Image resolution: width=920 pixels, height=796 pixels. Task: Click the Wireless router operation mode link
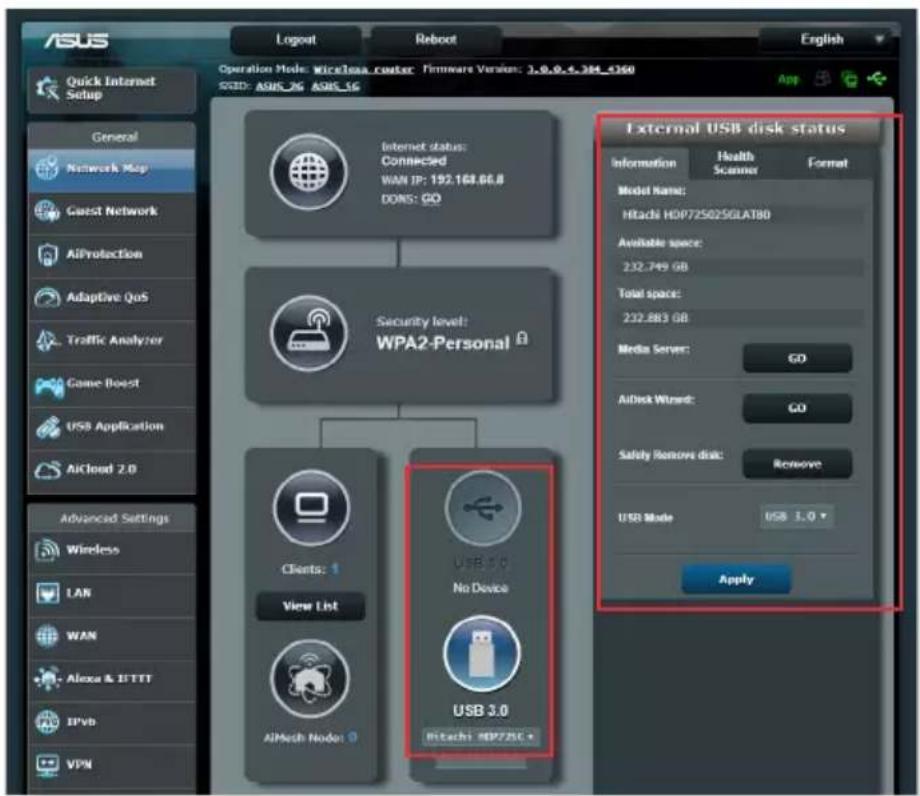[x=363, y=69]
